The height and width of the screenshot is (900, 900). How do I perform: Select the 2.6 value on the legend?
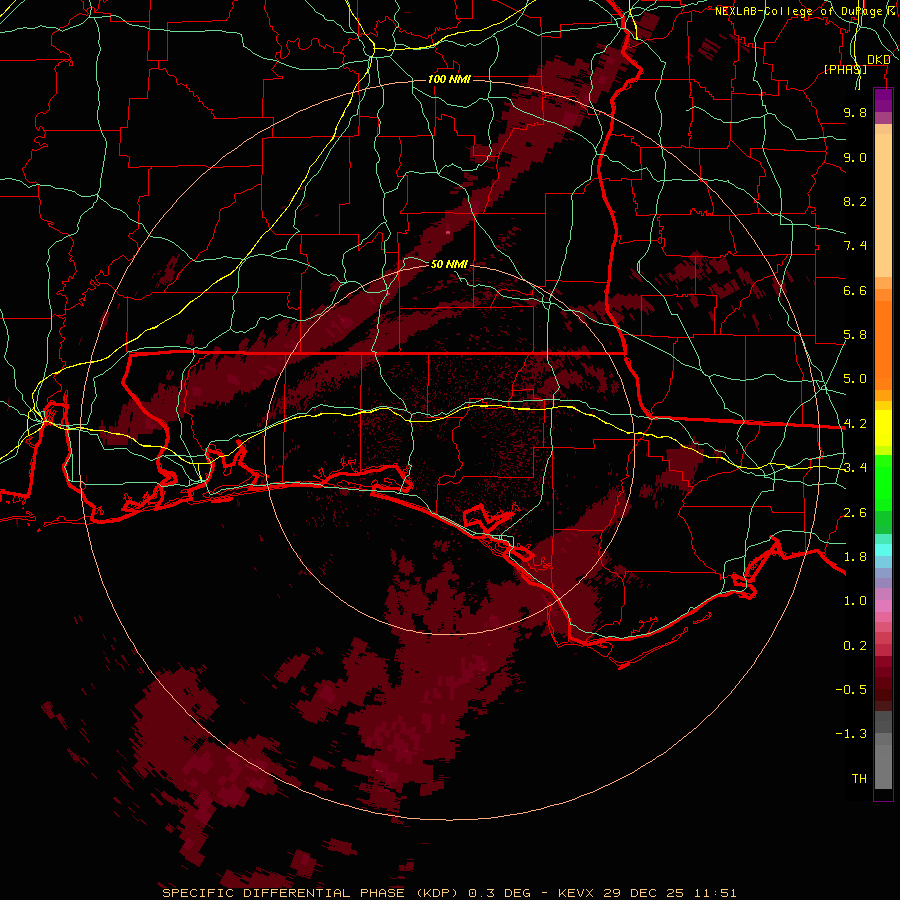[855, 513]
